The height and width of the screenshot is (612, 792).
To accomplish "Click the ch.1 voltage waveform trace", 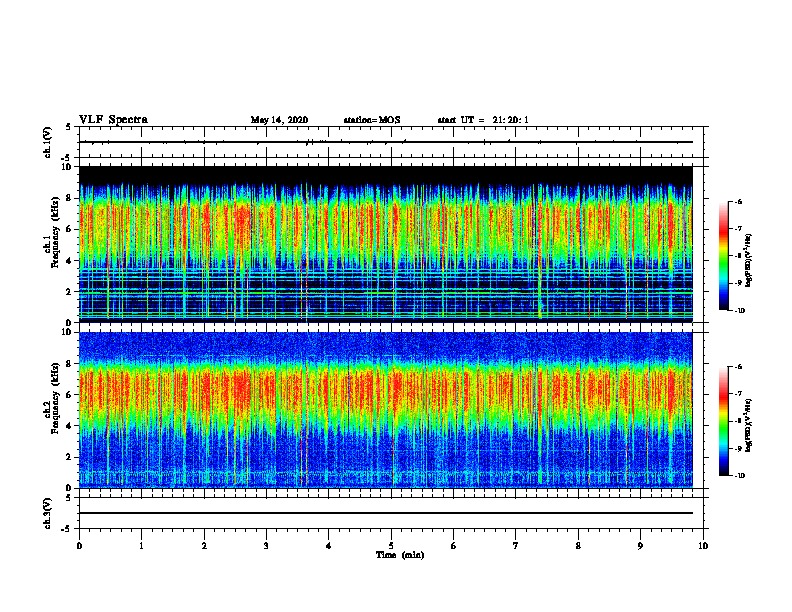I will point(386,142).
